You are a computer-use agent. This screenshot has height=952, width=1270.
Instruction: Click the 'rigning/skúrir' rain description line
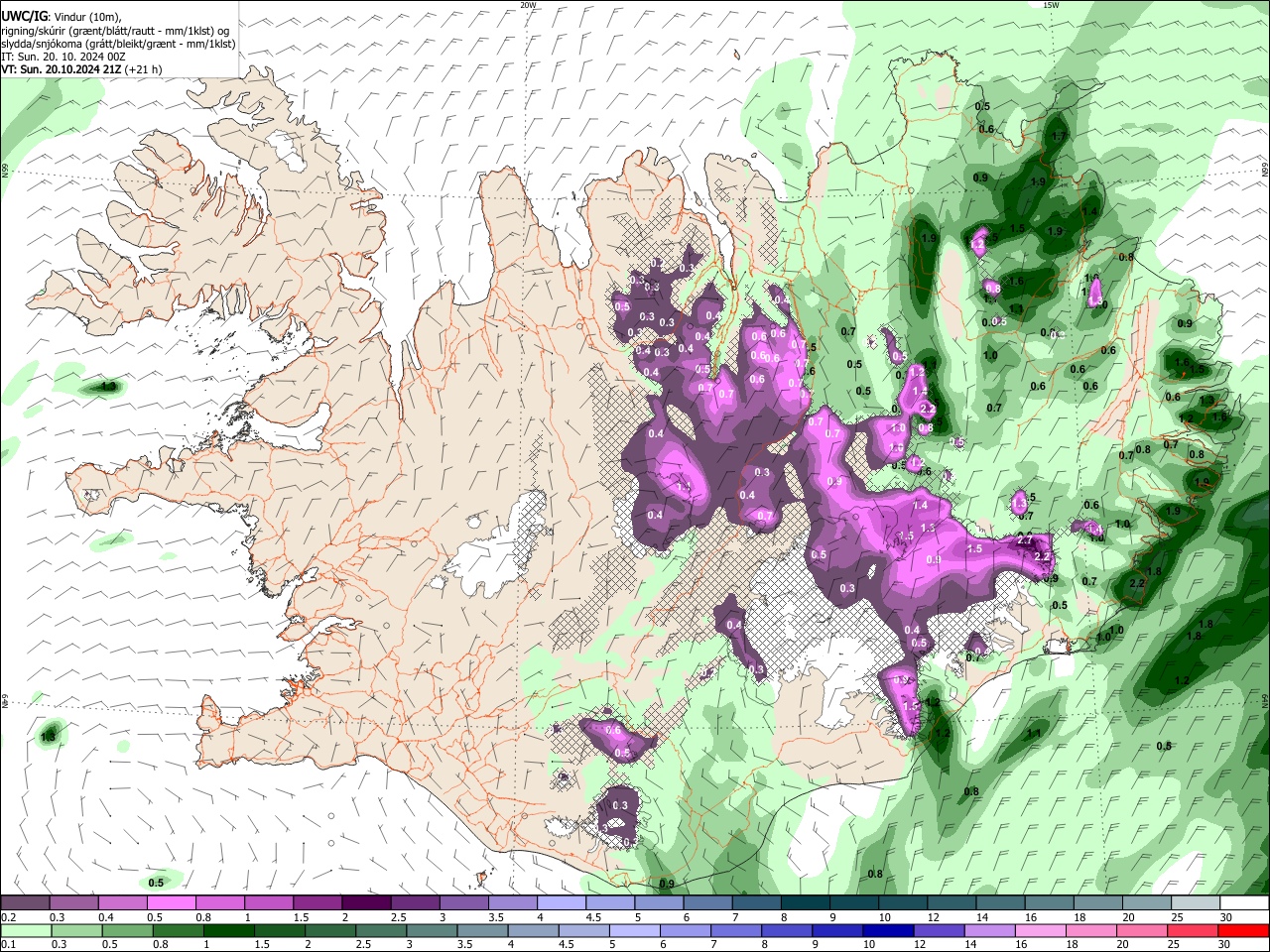coord(115,31)
